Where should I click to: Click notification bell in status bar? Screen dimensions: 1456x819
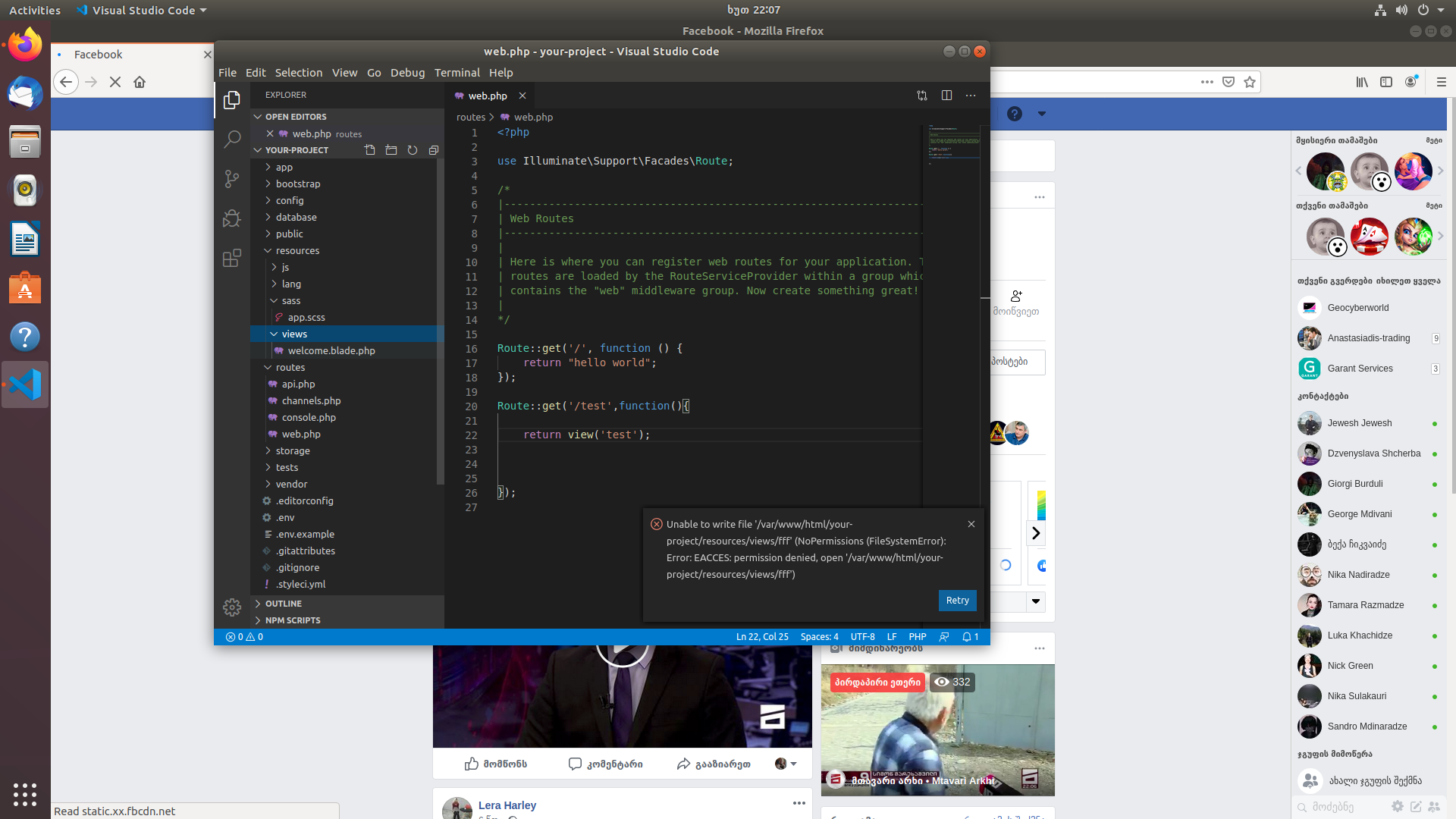(x=970, y=637)
